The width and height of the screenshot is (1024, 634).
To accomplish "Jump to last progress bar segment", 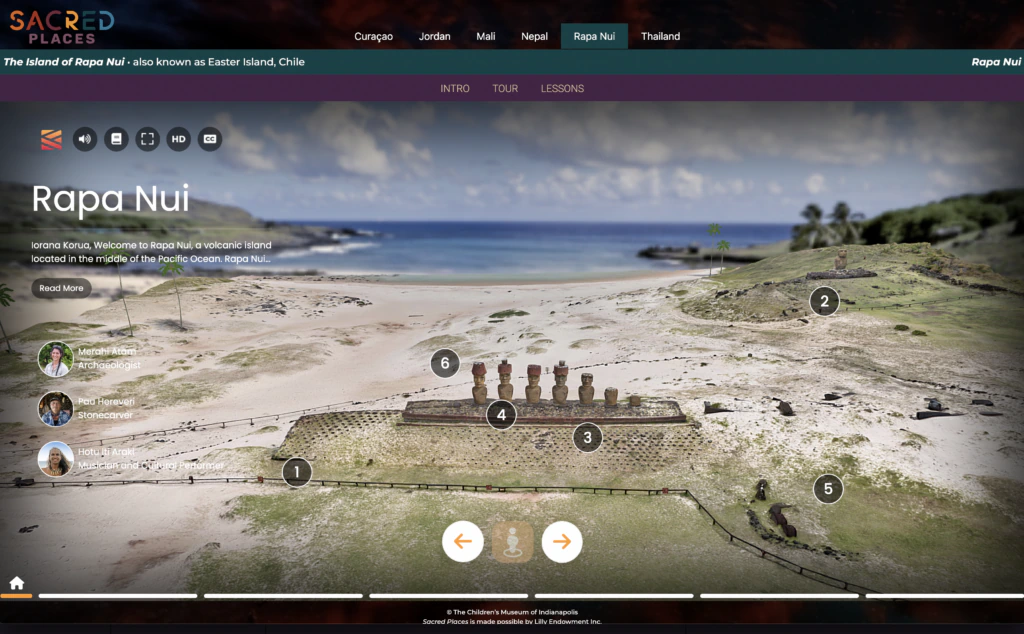I will (x=945, y=595).
